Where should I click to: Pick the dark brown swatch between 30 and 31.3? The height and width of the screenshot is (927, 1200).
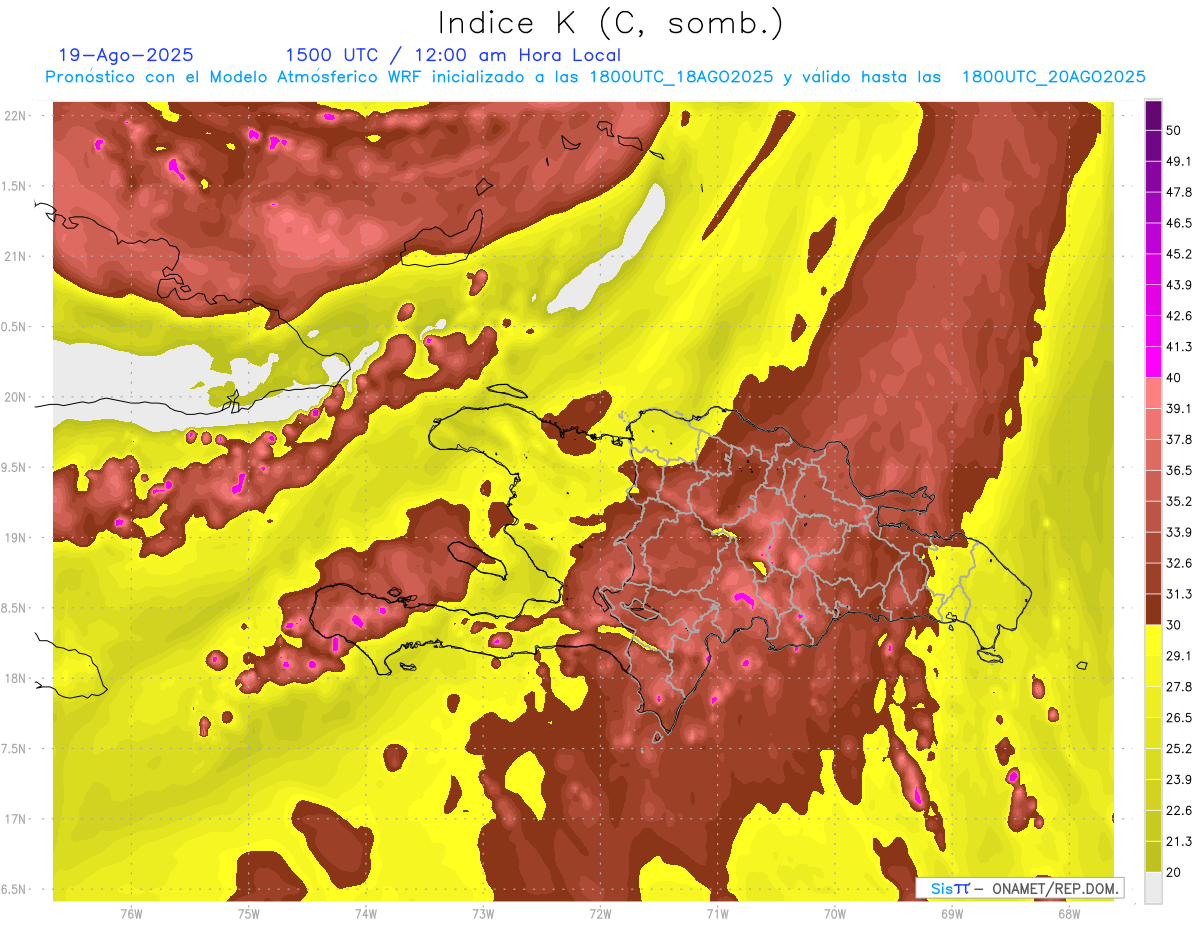click(1153, 609)
